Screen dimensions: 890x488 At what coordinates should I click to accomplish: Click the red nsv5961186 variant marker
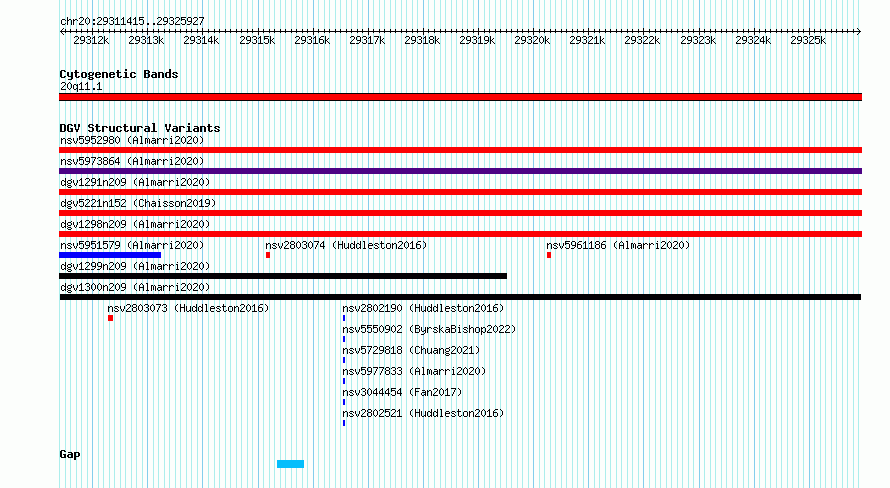point(549,255)
